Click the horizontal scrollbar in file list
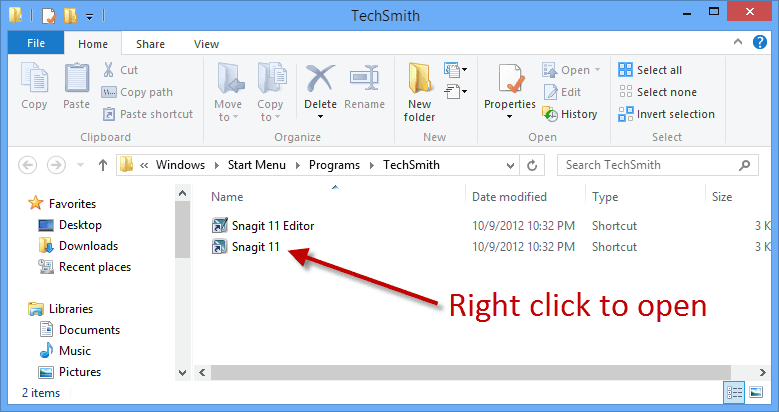 click(x=470, y=372)
